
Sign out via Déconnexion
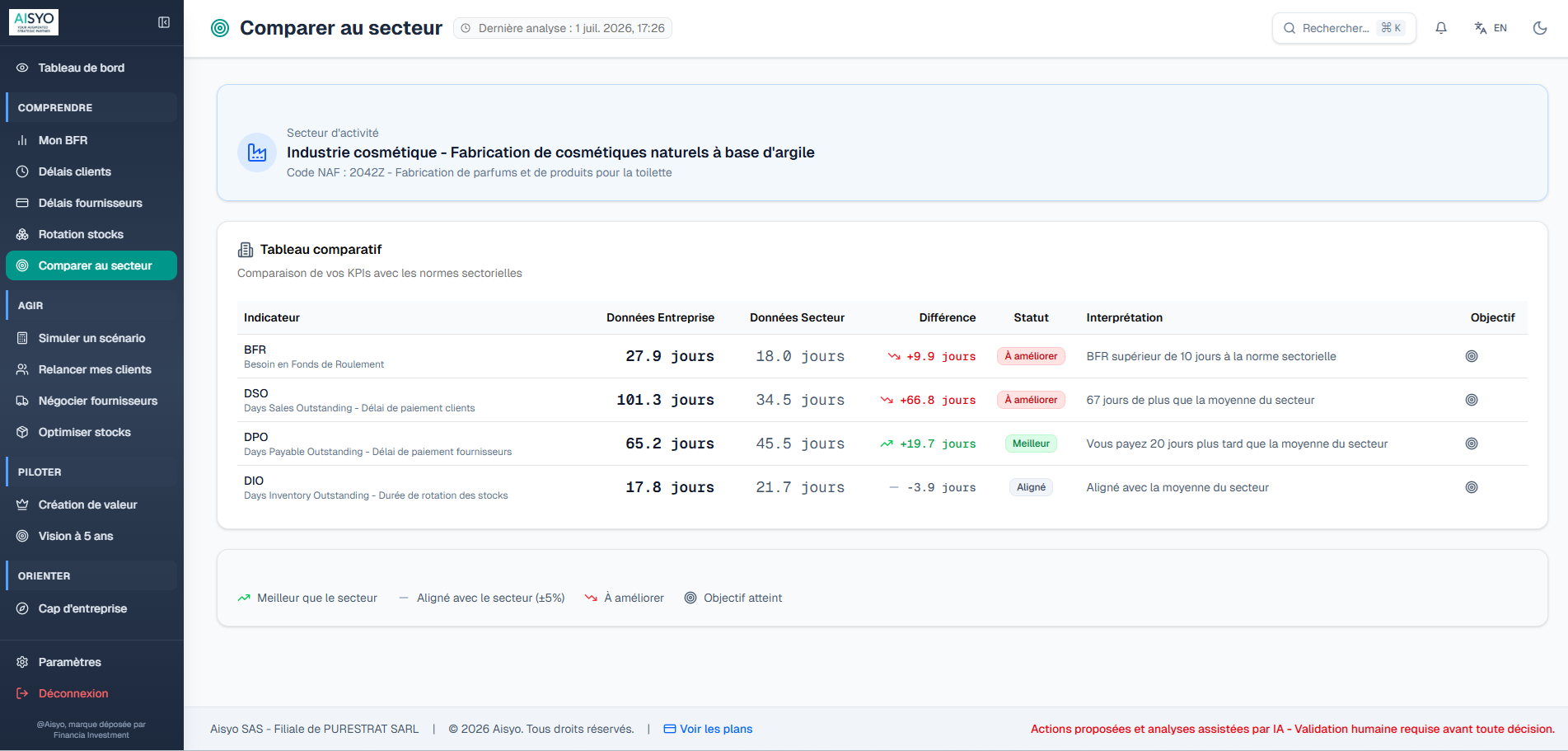(x=73, y=693)
